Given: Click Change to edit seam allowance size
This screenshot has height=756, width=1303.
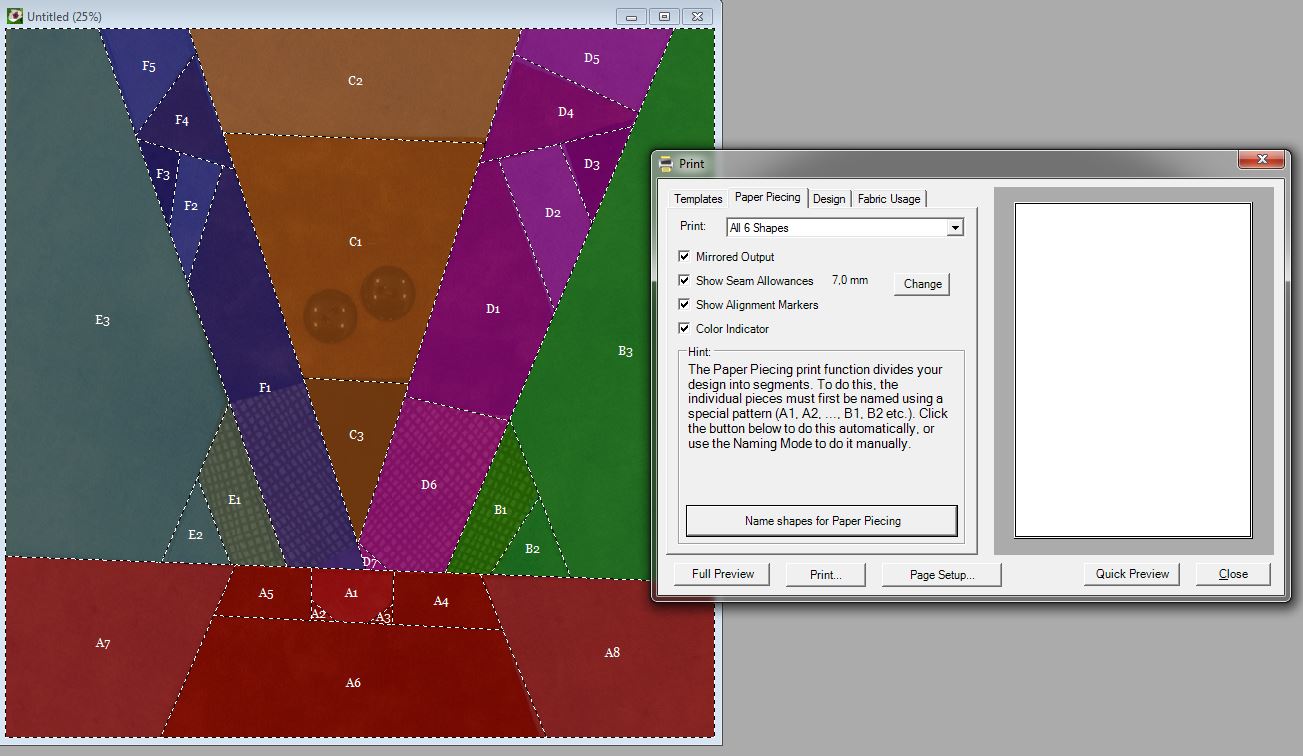Looking at the screenshot, I should coord(920,284).
